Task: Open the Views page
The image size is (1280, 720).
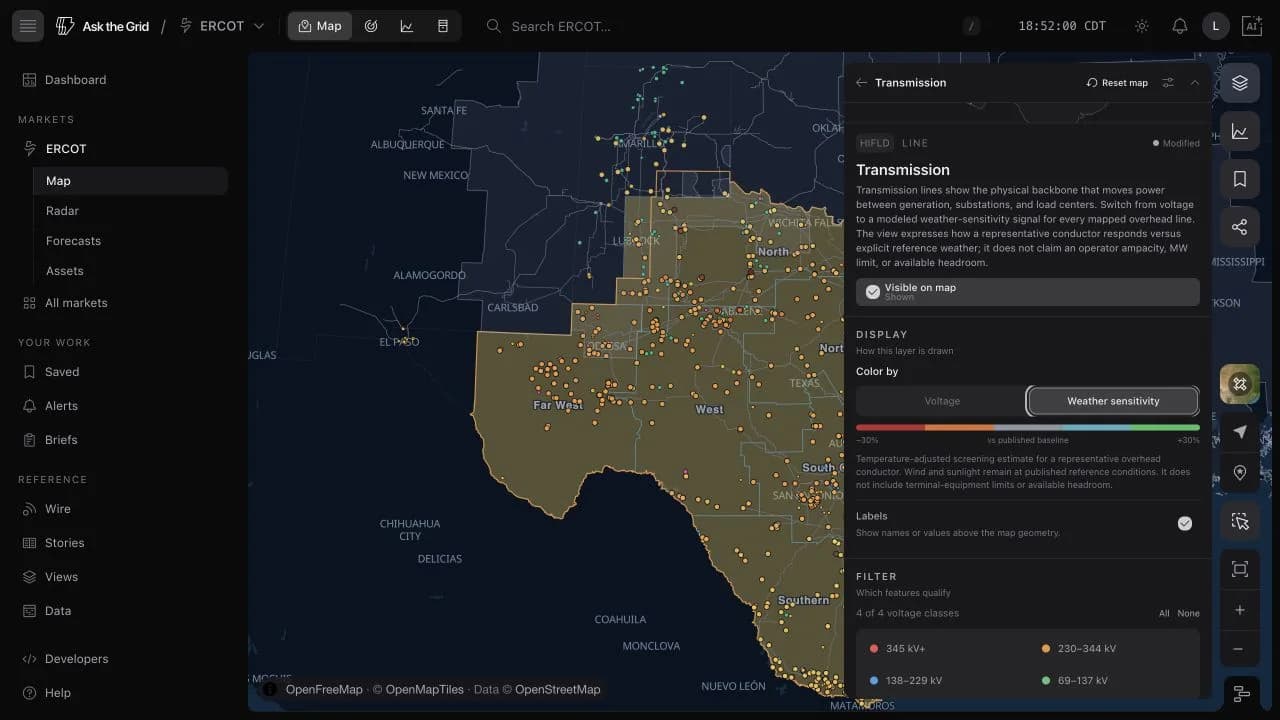Action: [x=123, y=577]
